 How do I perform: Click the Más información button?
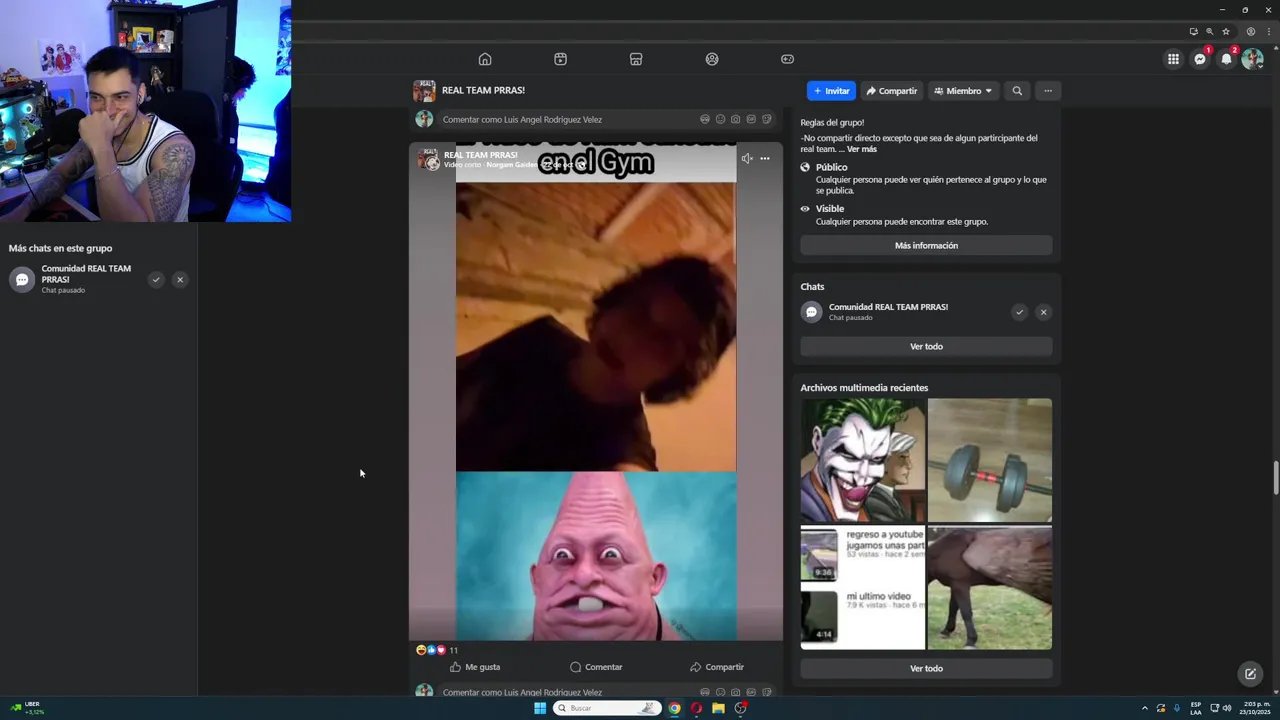point(926,246)
